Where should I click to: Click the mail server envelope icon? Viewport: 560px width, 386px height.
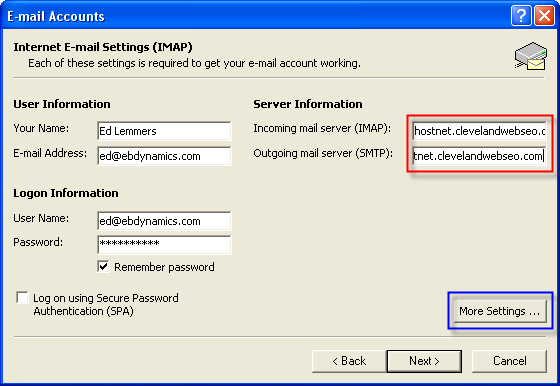[x=531, y=56]
